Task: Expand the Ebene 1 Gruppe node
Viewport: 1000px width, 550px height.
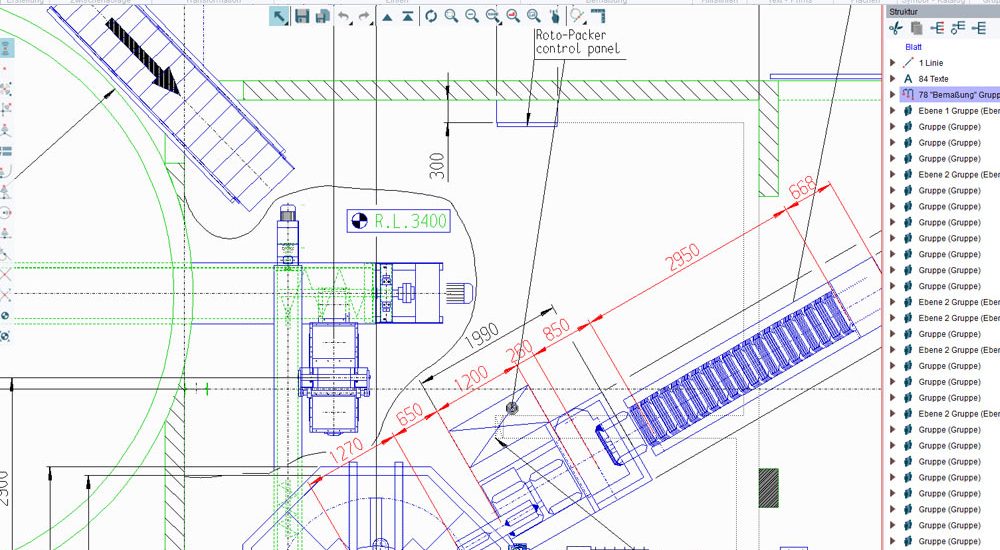Action: [893, 110]
